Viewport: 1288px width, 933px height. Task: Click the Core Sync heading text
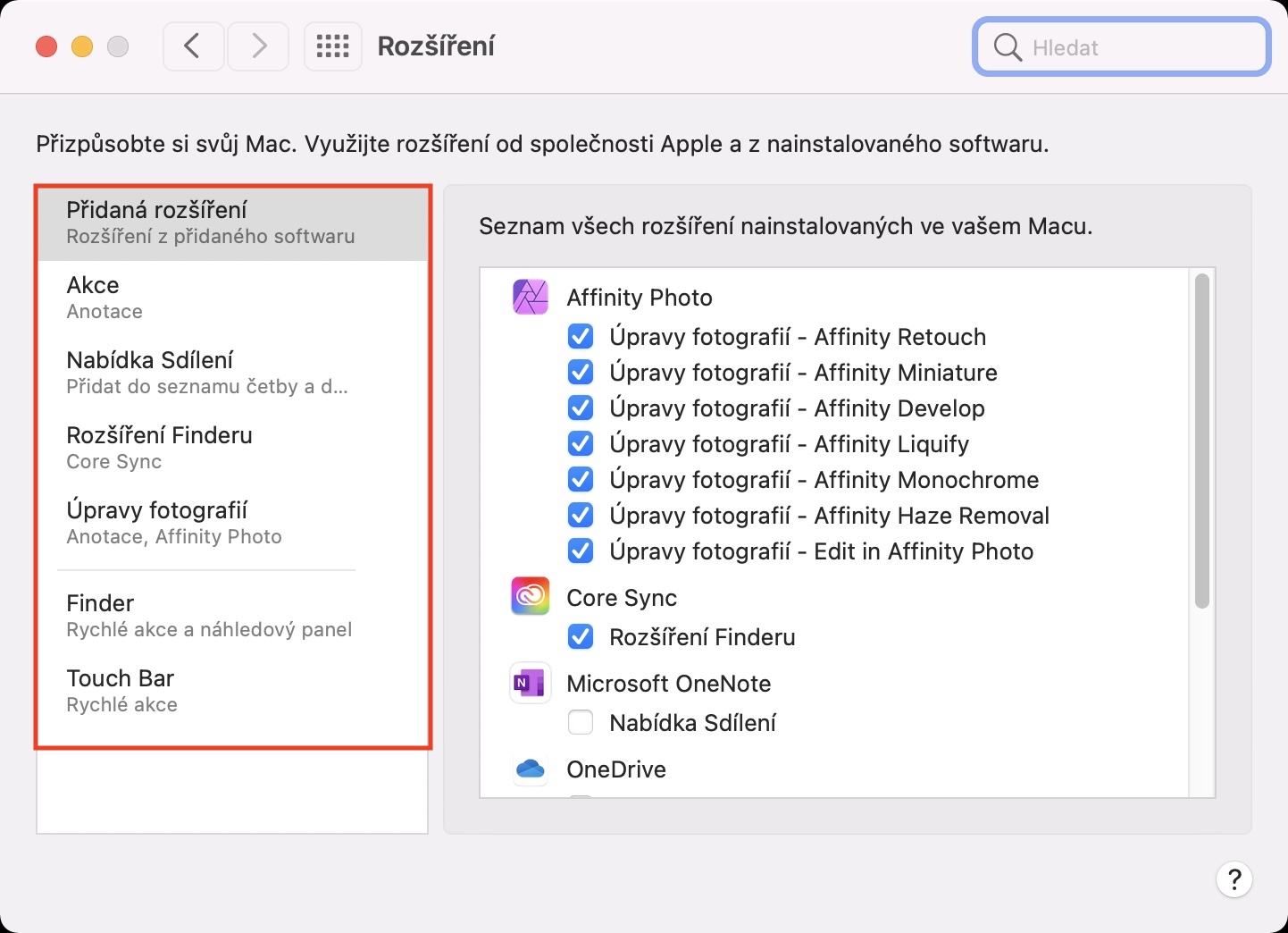(x=622, y=598)
